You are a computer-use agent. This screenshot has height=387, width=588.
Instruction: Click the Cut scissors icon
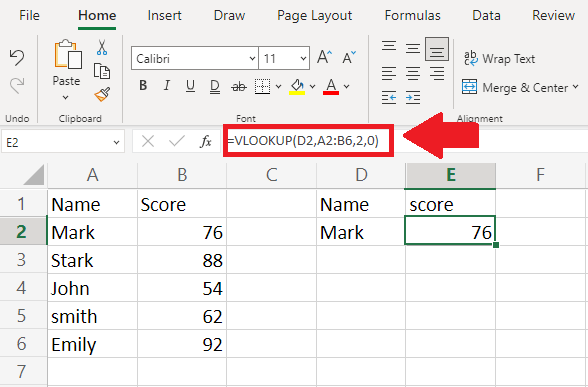click(102, 48)
